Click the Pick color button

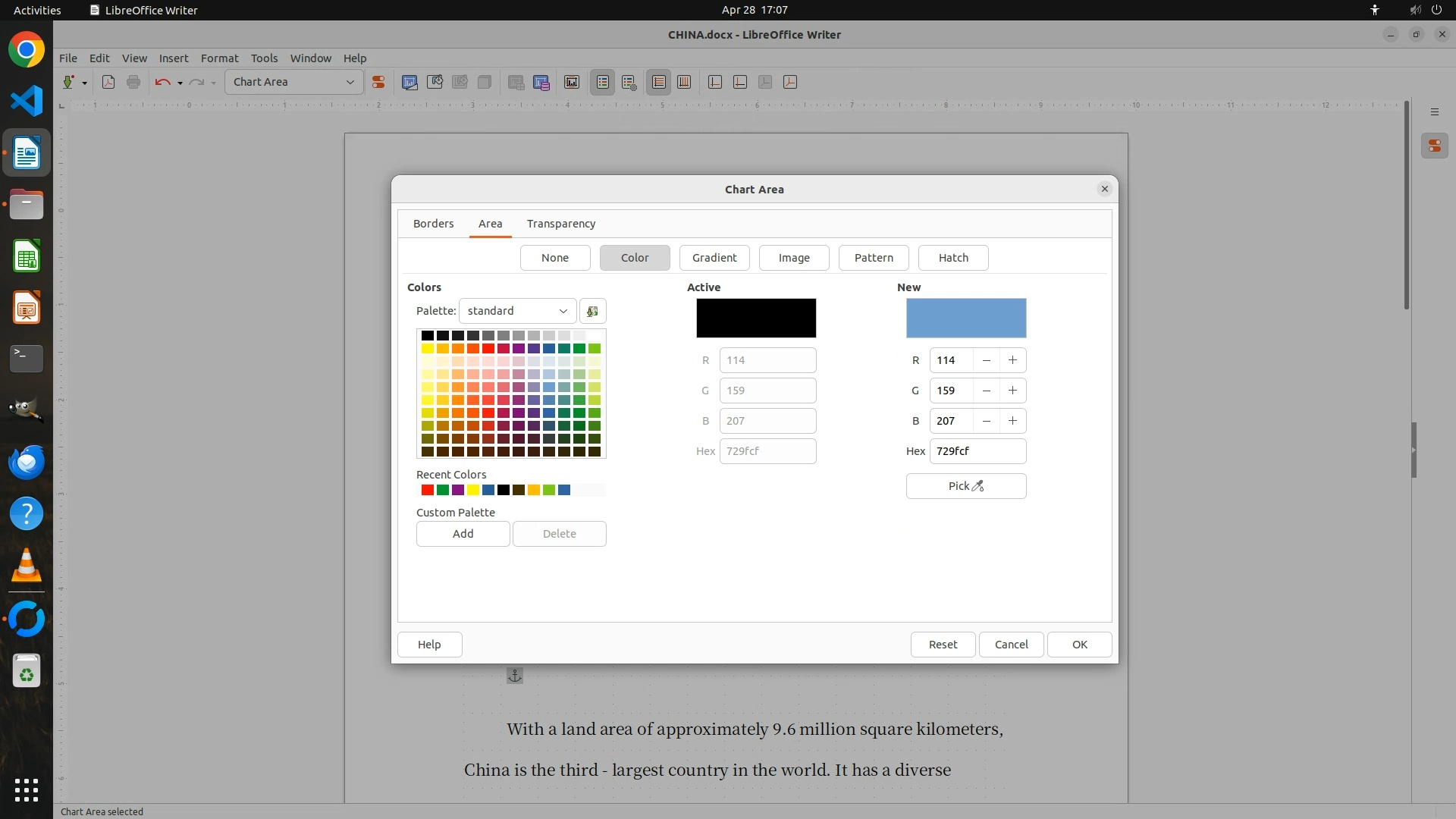pos(965,486)
